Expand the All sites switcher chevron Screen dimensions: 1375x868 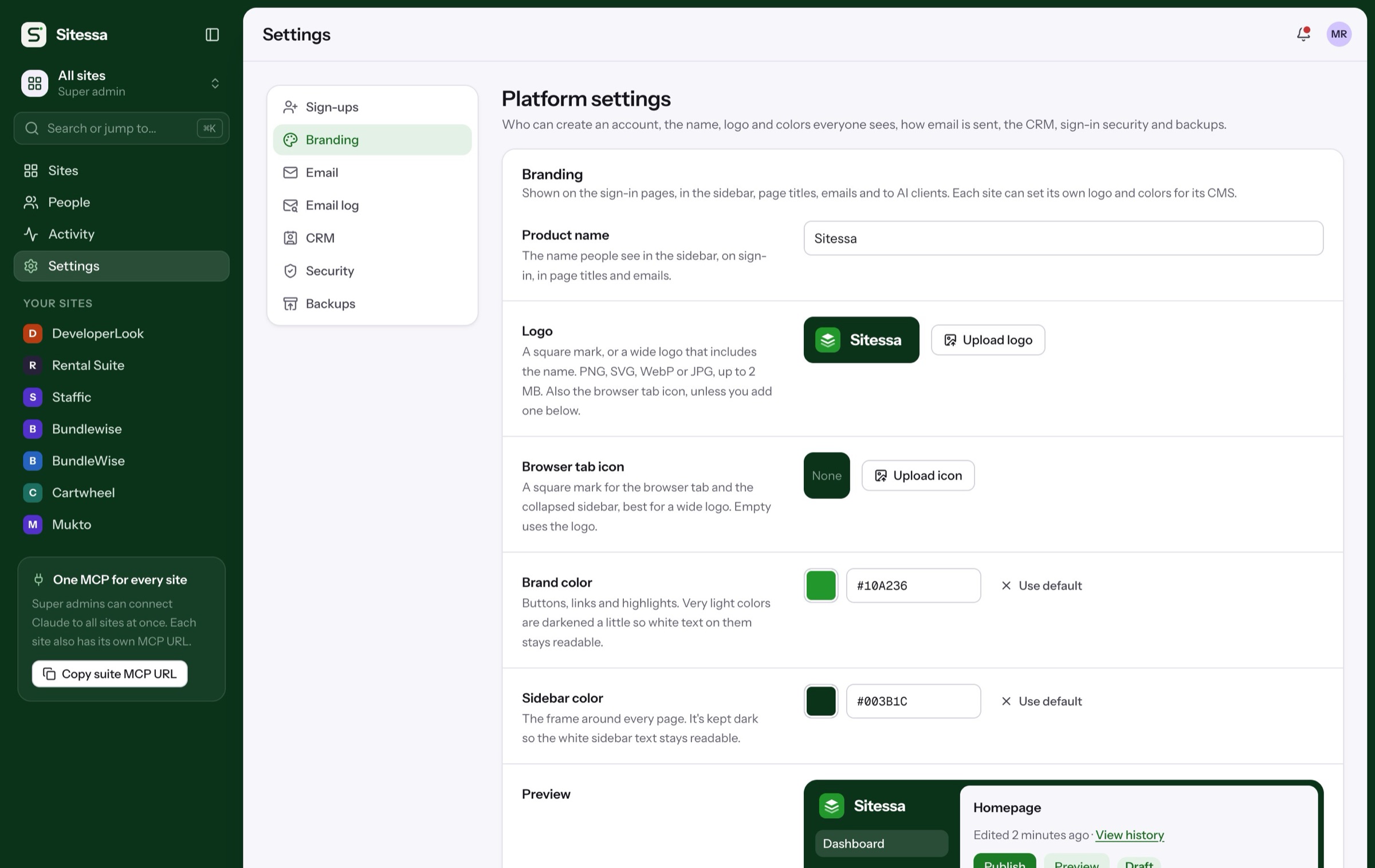point(215,83)
